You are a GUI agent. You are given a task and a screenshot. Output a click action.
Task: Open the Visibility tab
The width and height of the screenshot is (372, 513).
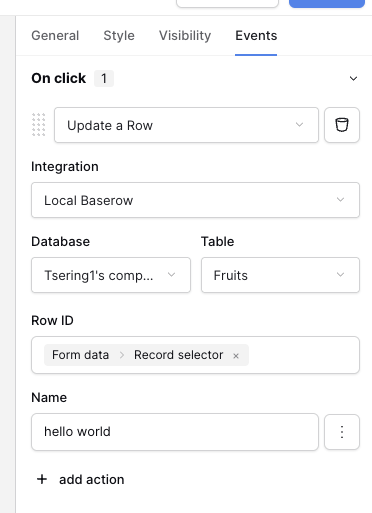coord(185,36)
